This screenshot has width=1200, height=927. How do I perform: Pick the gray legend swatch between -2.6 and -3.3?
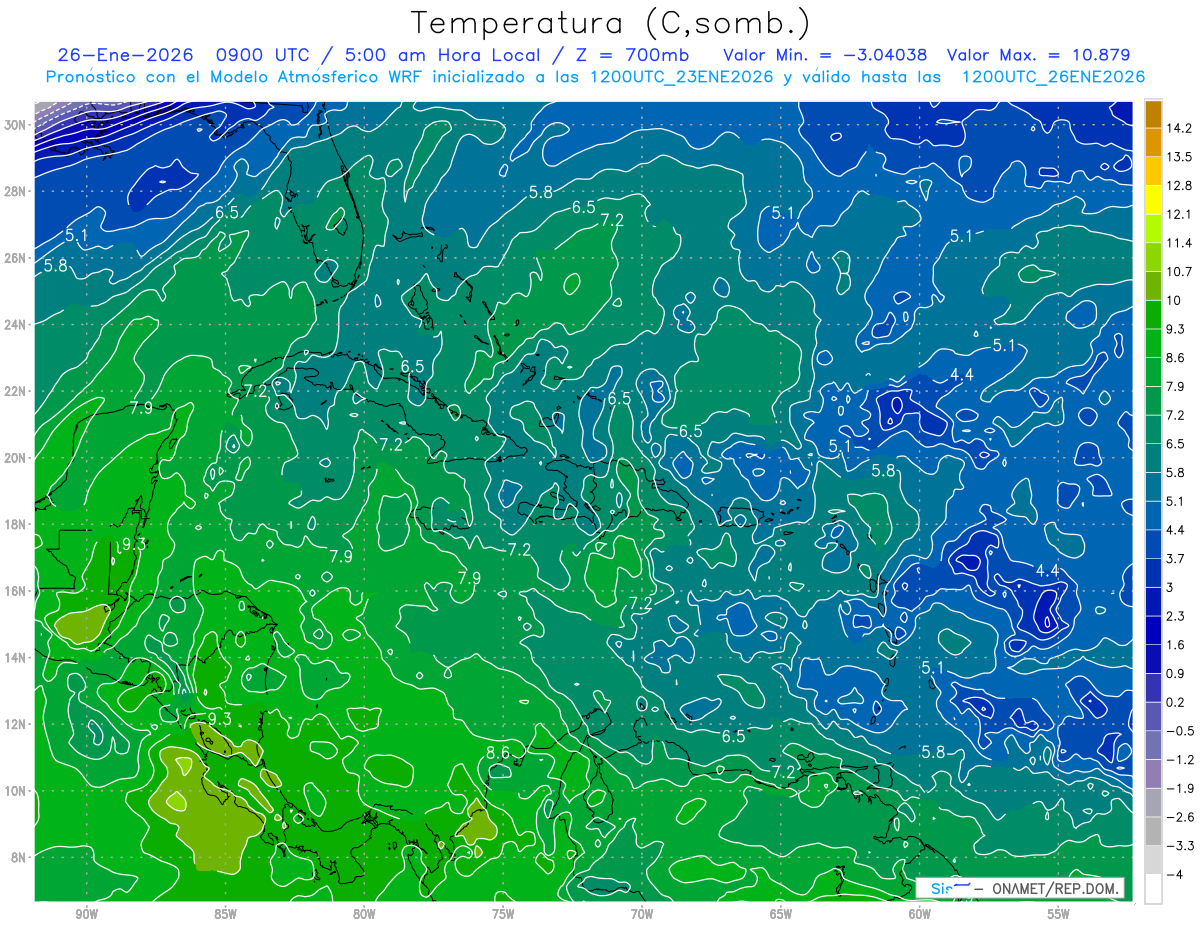click(1153, 832)
